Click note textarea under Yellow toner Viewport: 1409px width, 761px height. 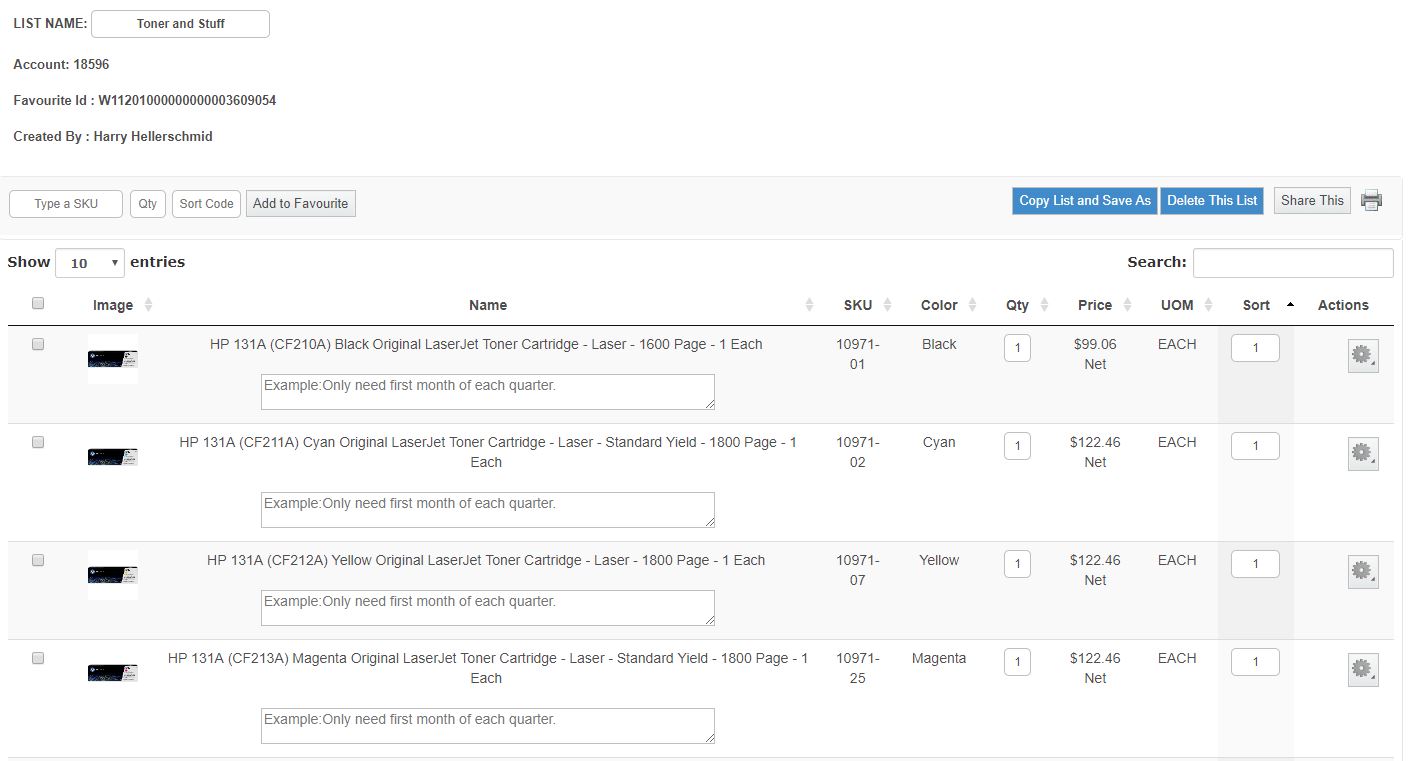tap(488, 608)
